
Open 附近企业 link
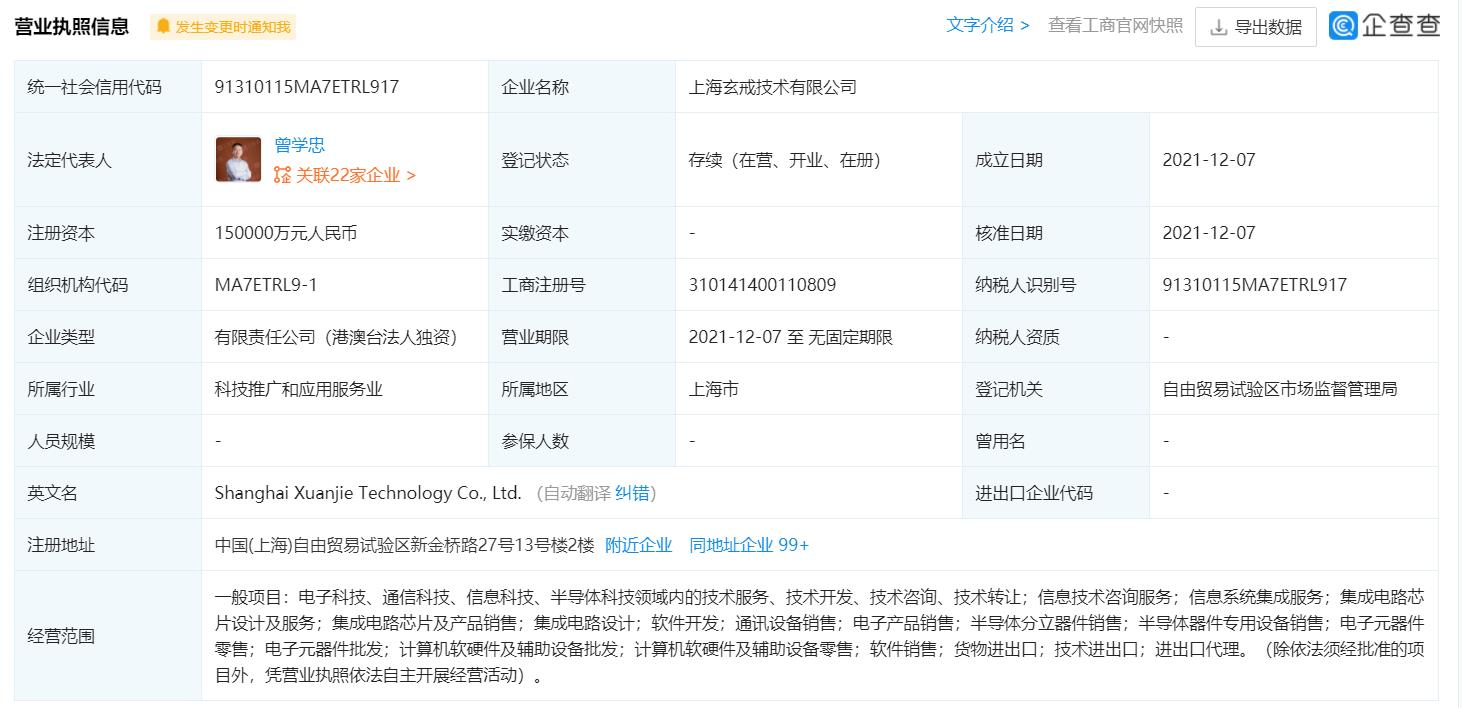(639, 545)
